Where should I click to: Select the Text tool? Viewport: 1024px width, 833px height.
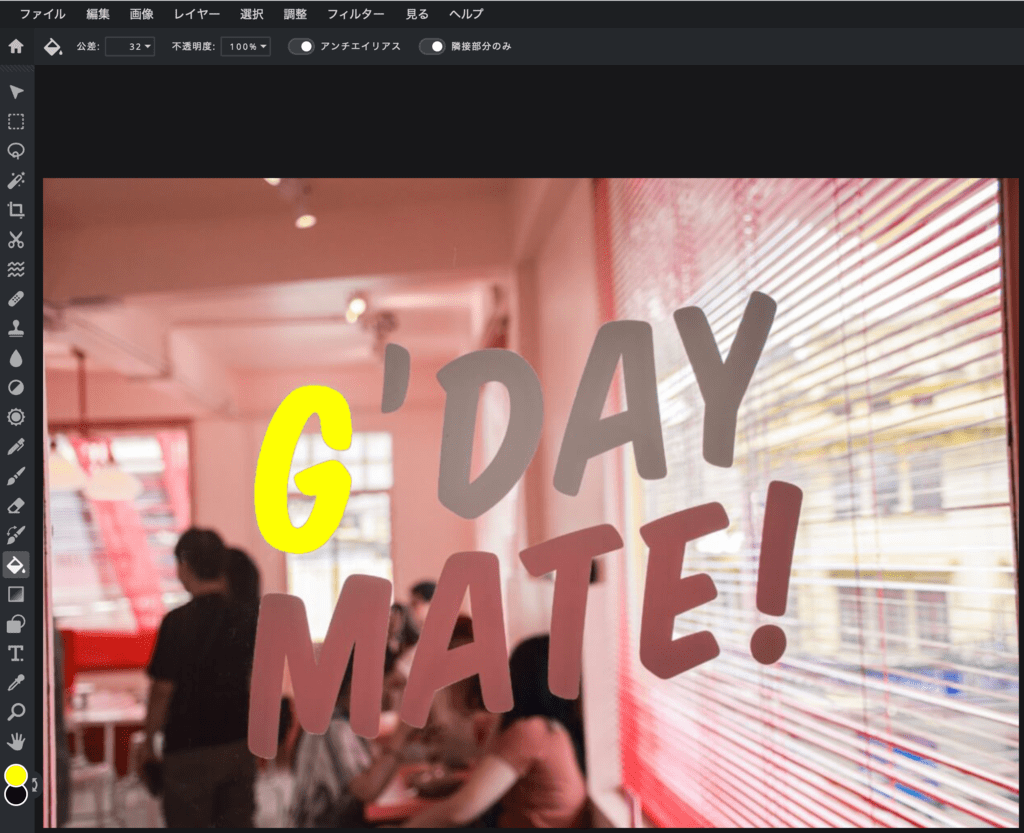coord(16,653)
